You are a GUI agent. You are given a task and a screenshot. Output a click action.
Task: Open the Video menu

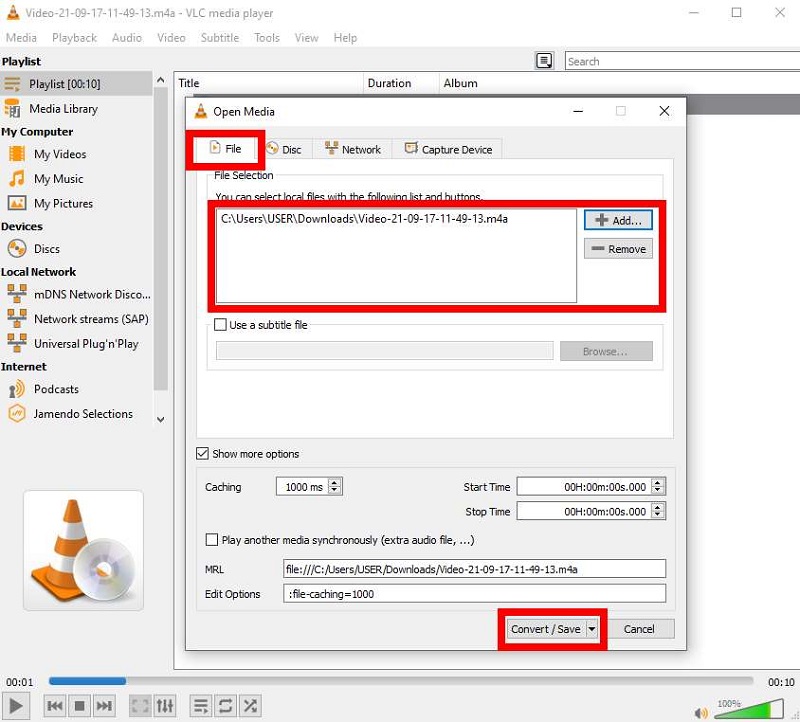[171, 38]
